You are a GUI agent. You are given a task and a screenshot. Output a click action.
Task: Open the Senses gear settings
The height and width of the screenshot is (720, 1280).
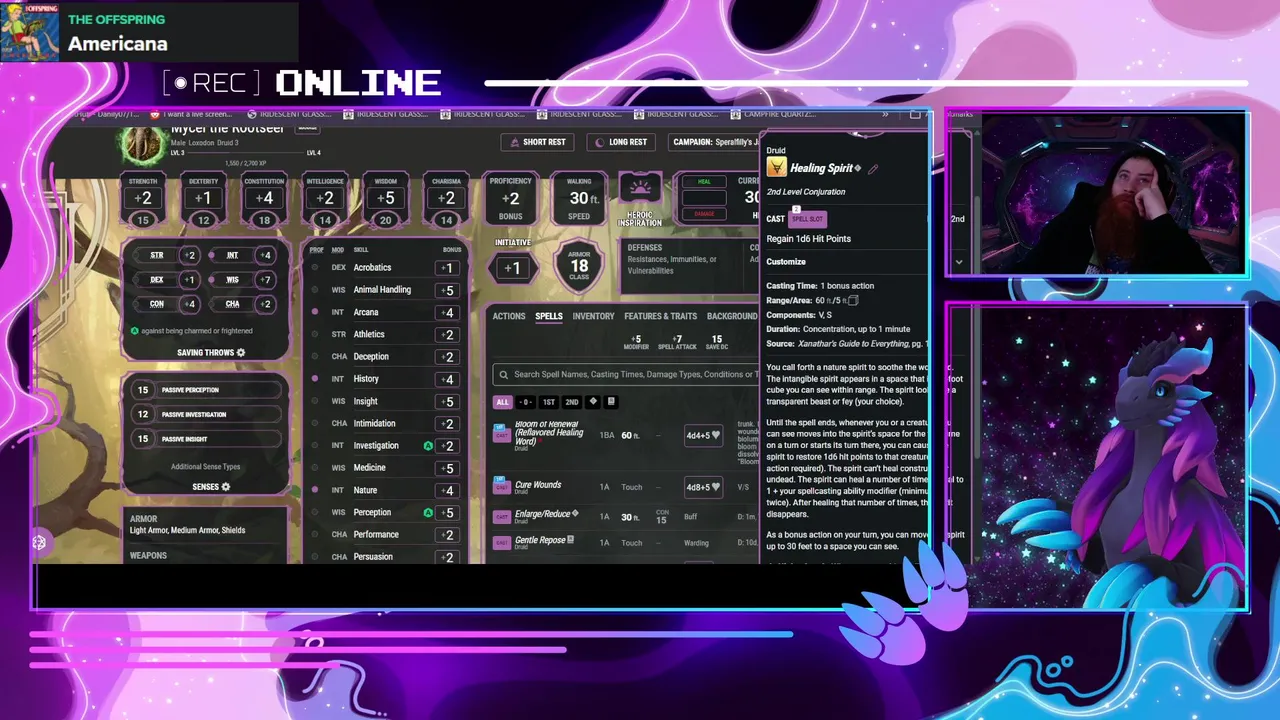(226, 487)
